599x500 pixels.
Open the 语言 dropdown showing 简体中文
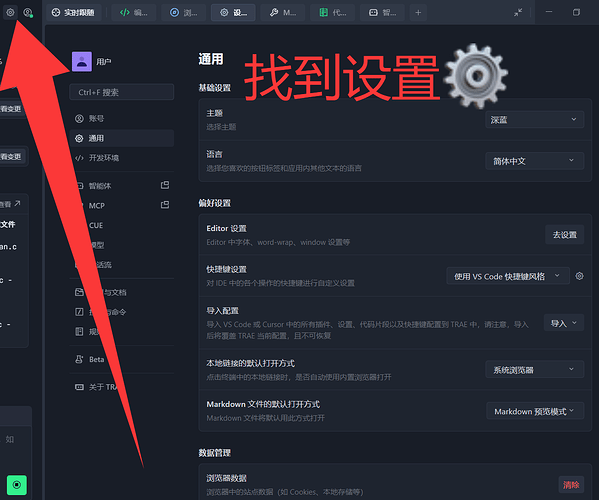[x=534, y=161]
